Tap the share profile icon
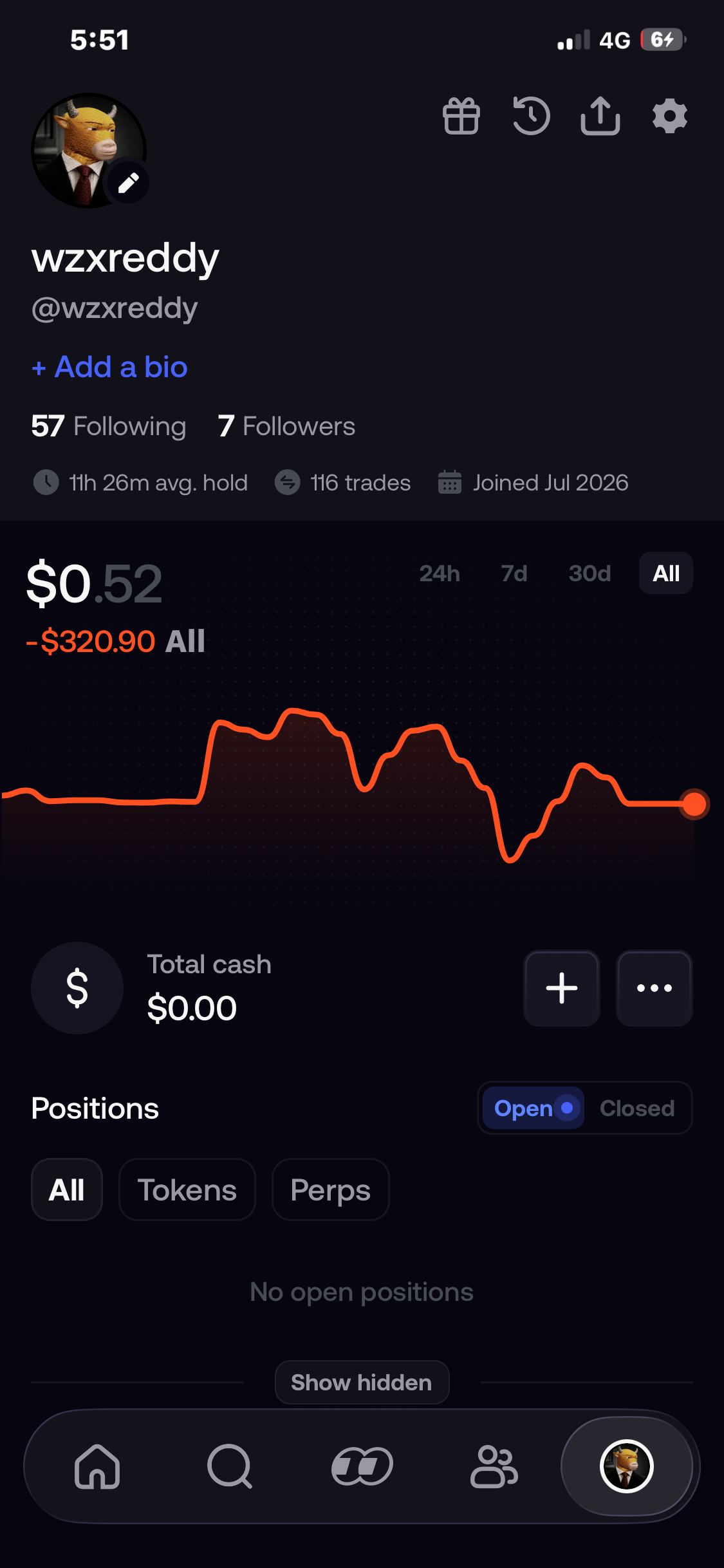The image size is (724, 1568). 600,116
